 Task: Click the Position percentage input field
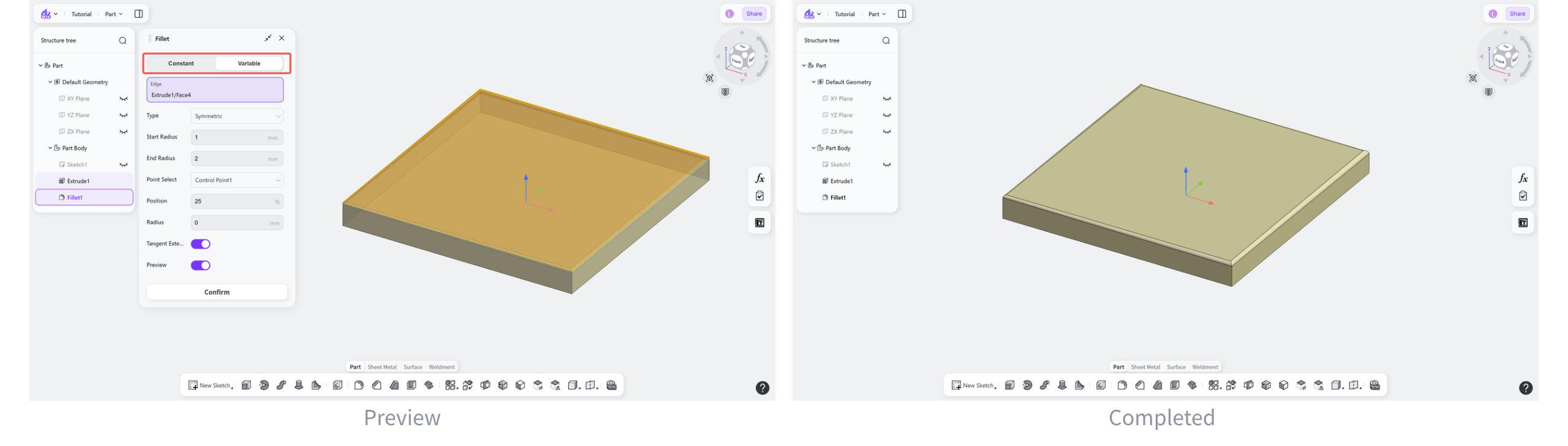[x=237, y=201]
